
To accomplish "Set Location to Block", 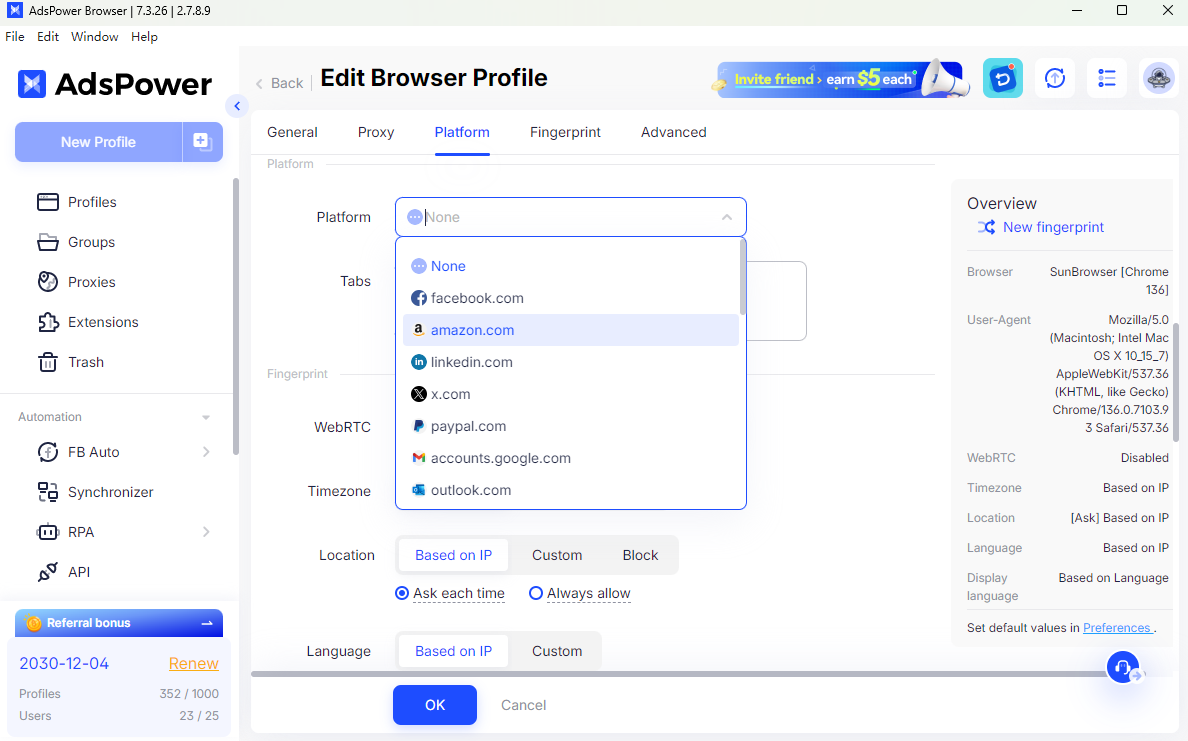I will [640, 555].
